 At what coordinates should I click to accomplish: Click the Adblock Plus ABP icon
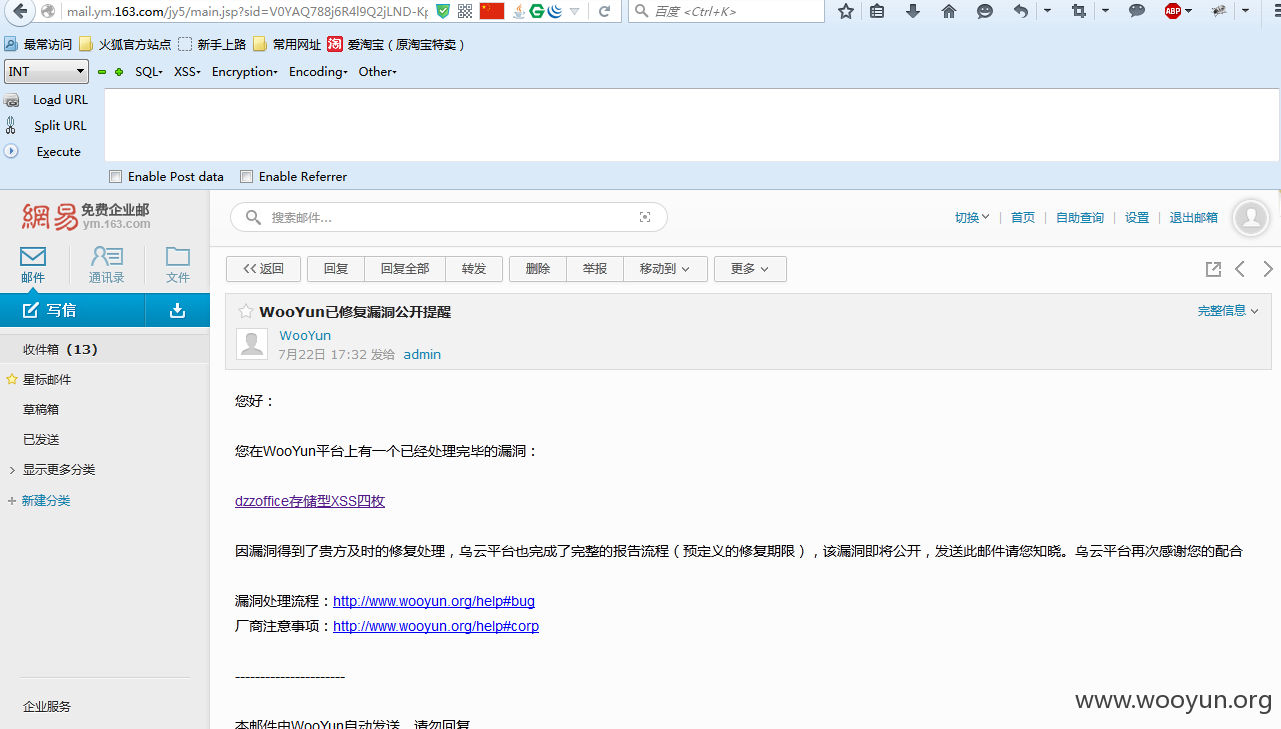[1173, 12]
